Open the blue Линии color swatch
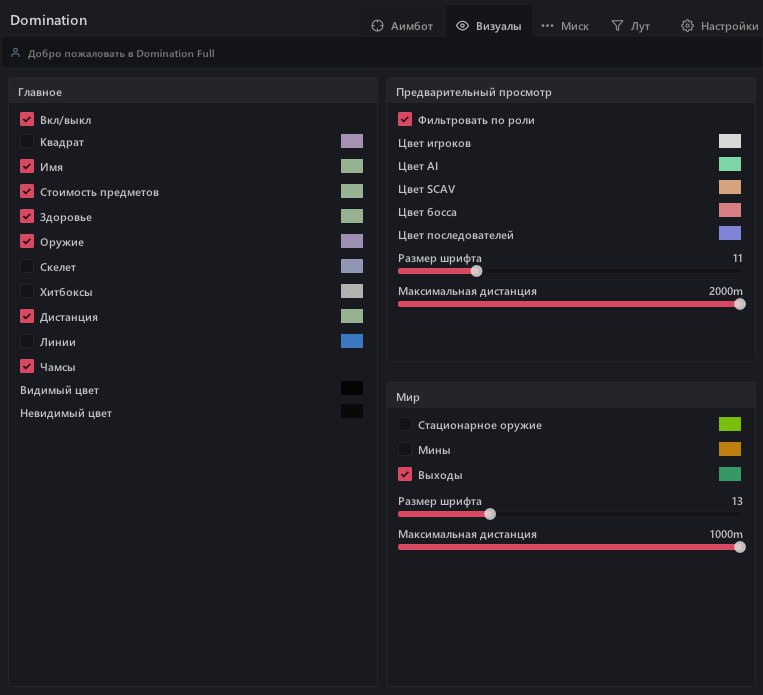The width and height of the screenshot is (763, 695). 351,342
